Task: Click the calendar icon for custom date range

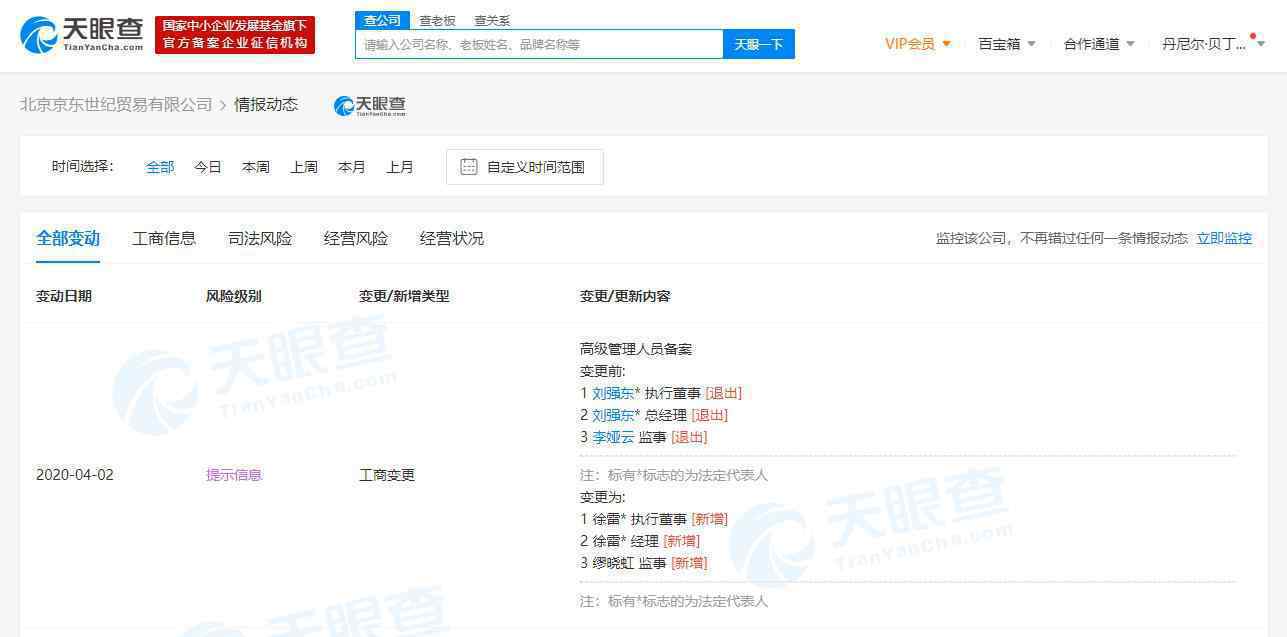Action: tap(468, 167)
